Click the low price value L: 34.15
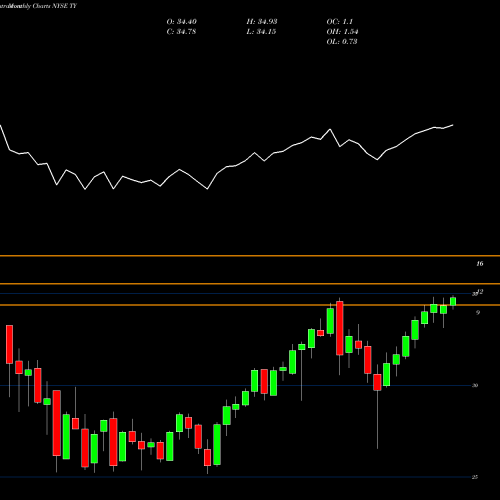Viewport: 500px width, 500px height. click(x=262, y=32)
